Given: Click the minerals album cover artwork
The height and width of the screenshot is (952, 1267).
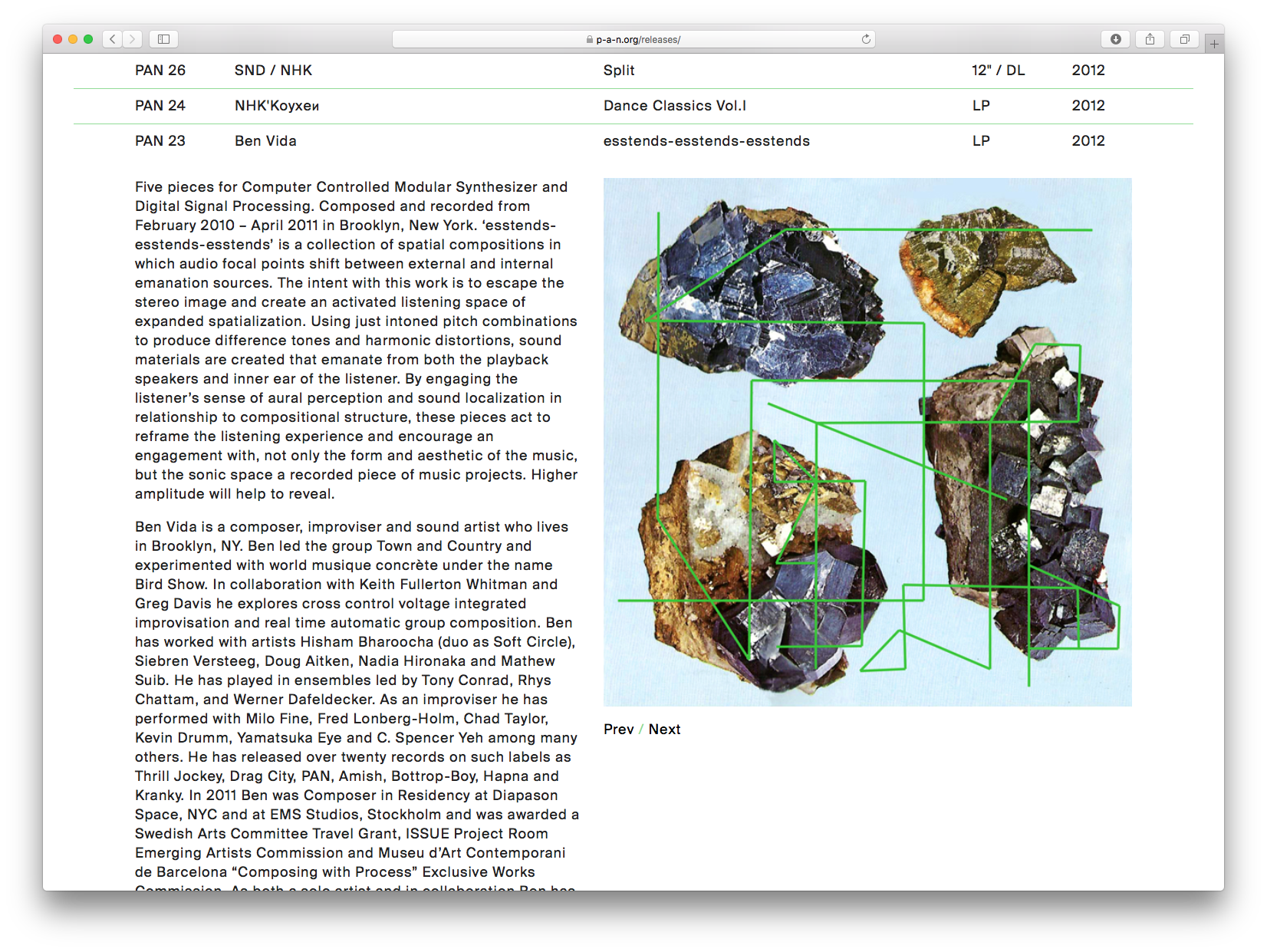Looking at the screenshot, I should (867, 442).
